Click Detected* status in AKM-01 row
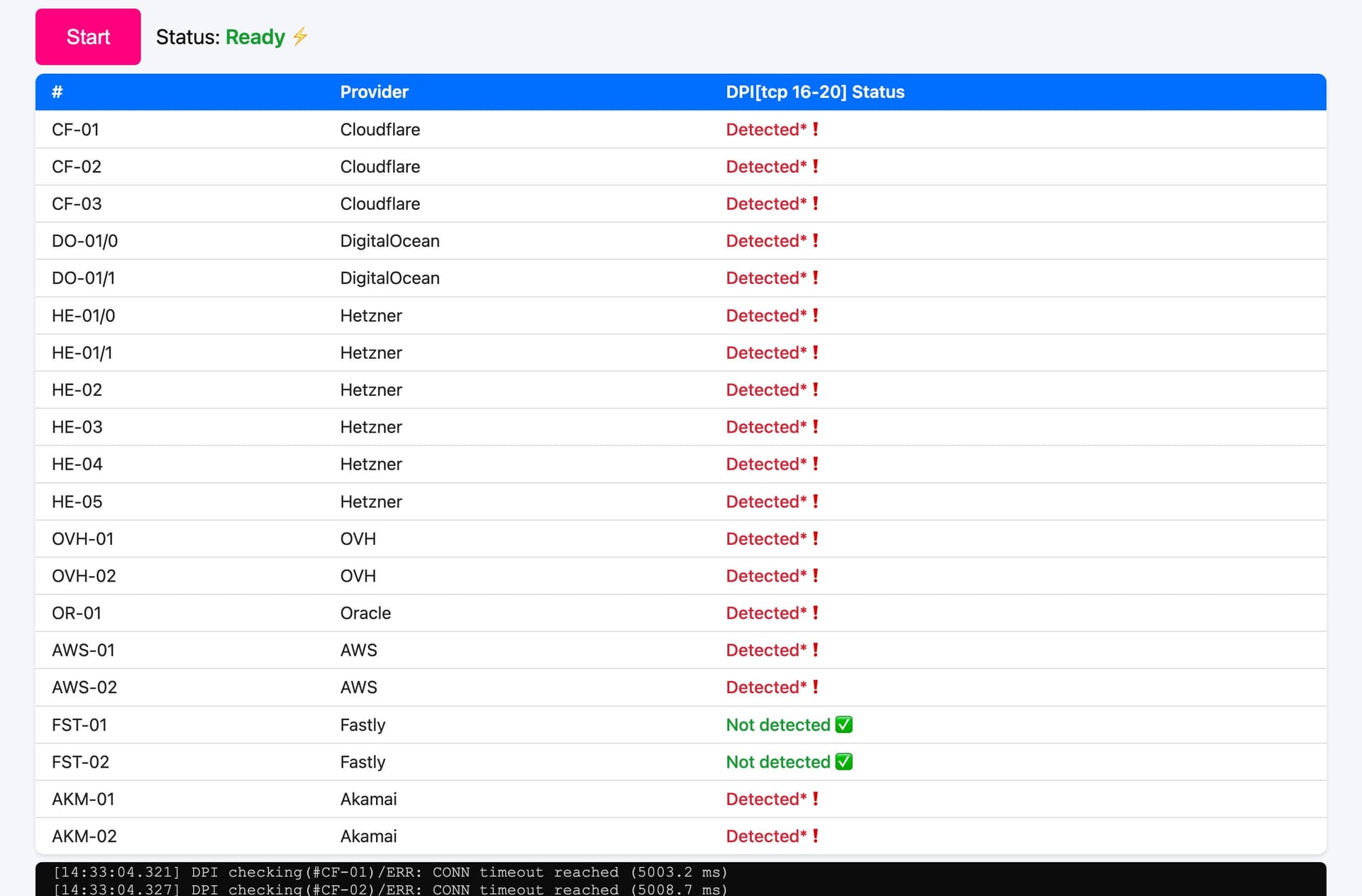This screenshot has height=896, width=1362. coord(765,799)
